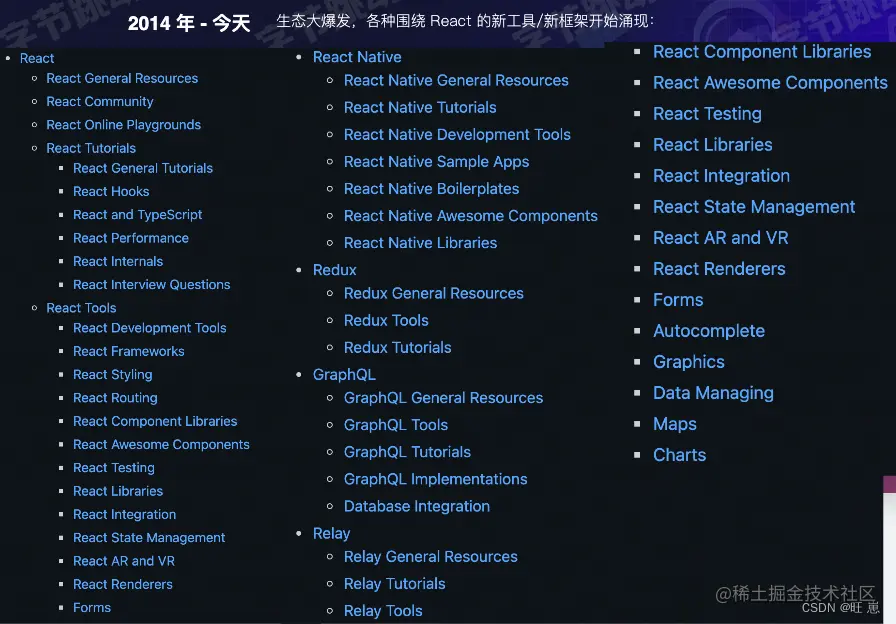This screenshot has height=624, width=896.
Task: Open React Interview Questions
Action: coord(151,285)
